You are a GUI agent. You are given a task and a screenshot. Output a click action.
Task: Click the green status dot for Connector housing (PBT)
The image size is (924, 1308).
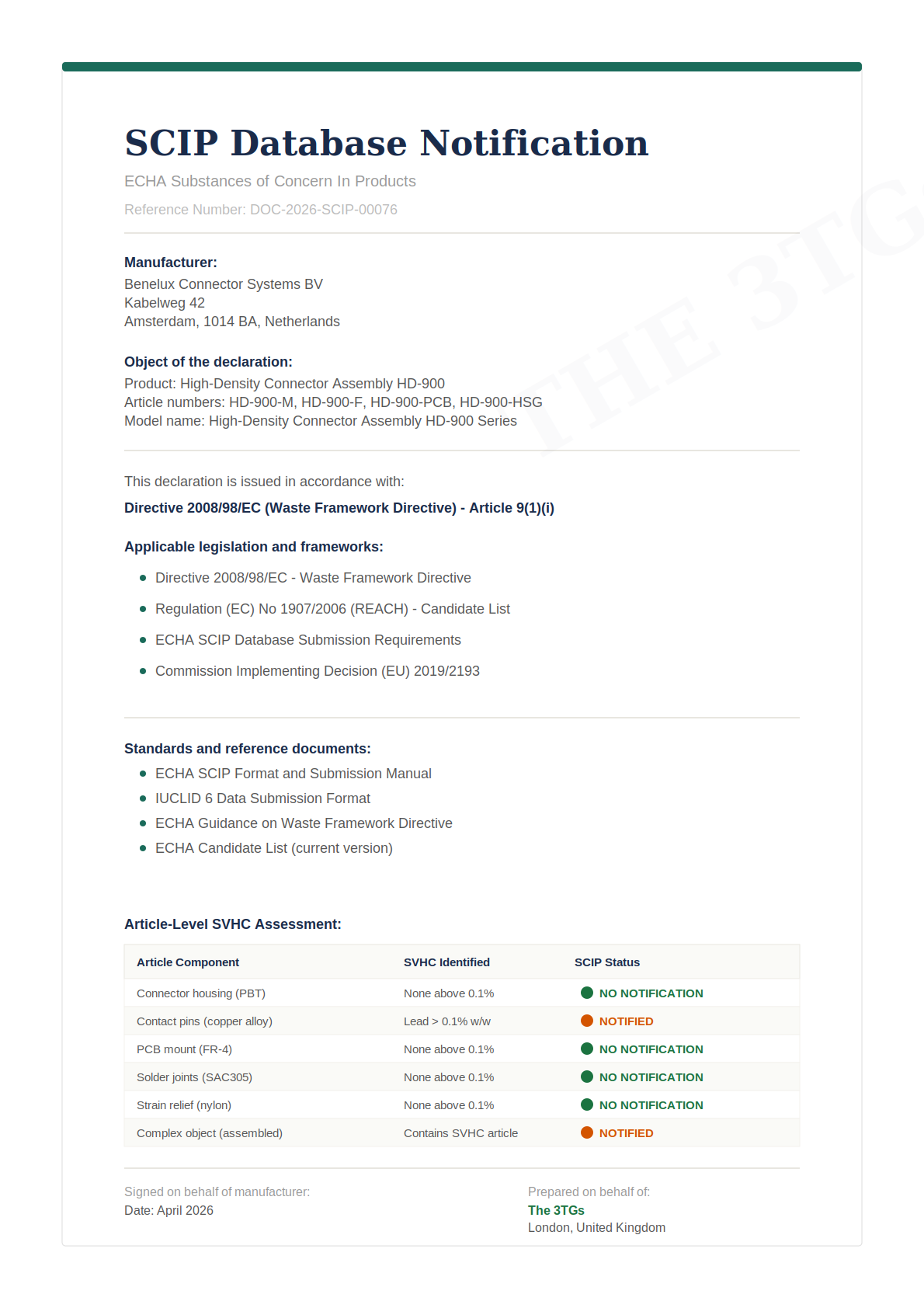587,993
